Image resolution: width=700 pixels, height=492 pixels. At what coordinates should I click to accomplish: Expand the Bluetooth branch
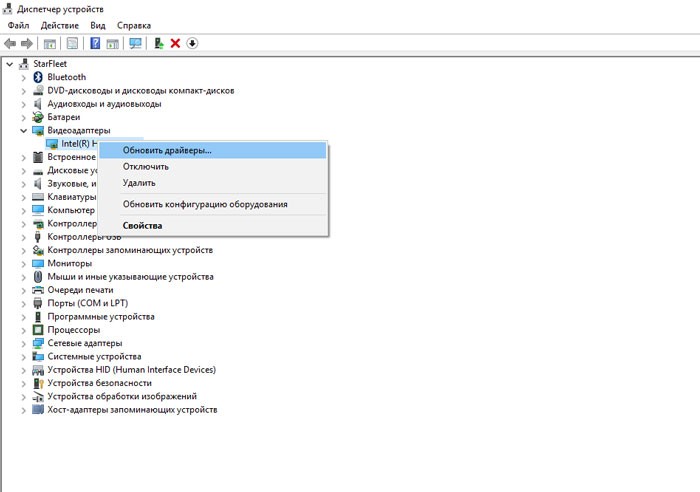pos(23,77)
